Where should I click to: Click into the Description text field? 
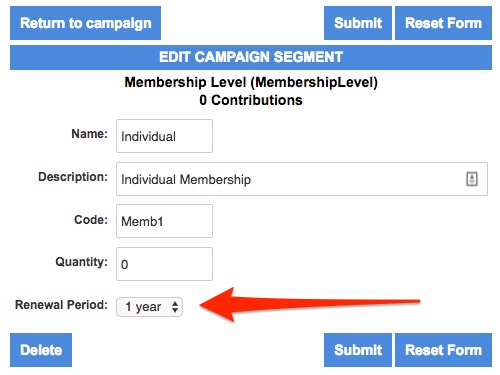click(302, 179)
